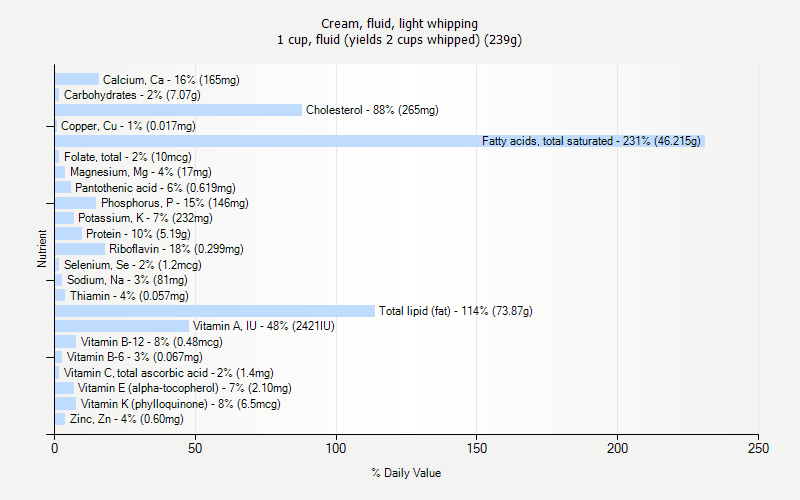This screenshot has width=800, height=500.
Task: Select the Fatty acids, total saturated - 231% label
Action: click(591, 141)
